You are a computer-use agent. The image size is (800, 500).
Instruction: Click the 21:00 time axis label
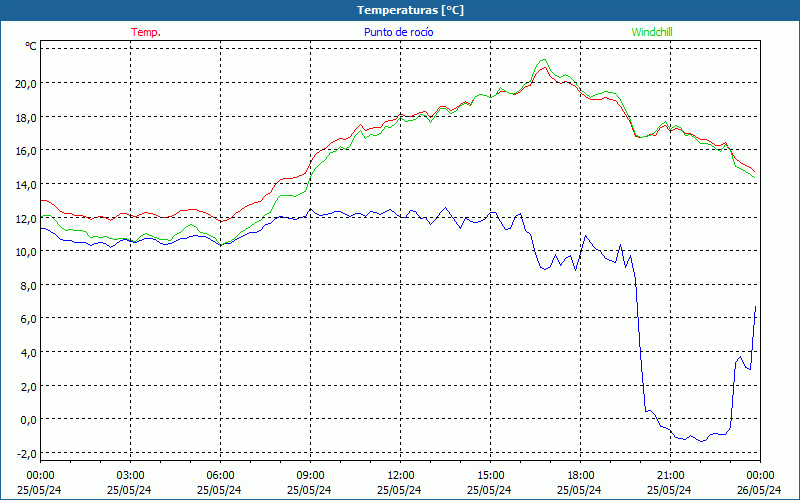click(670, 476)
